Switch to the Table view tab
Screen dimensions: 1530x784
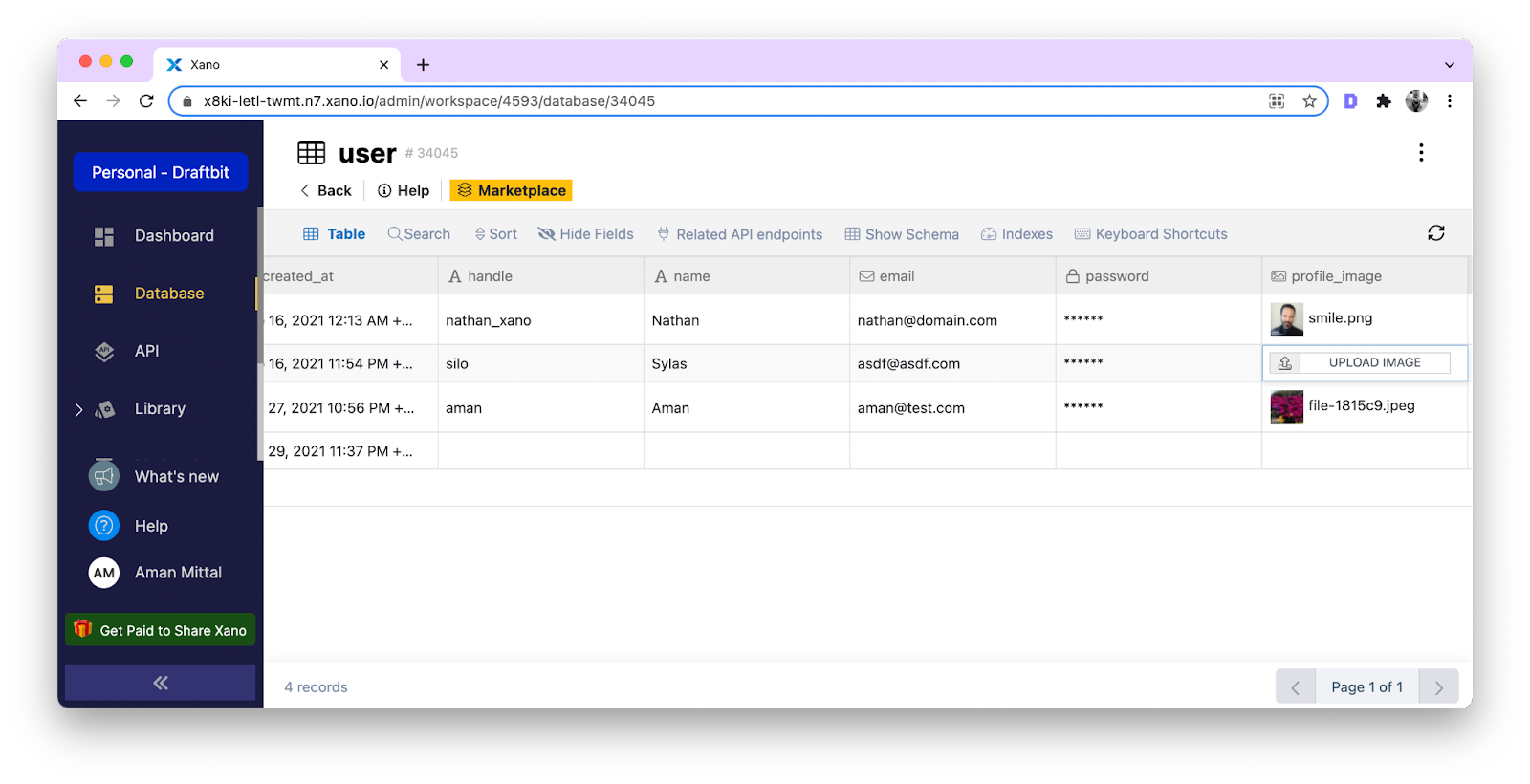pyautogui.click(x=335, y=234)
